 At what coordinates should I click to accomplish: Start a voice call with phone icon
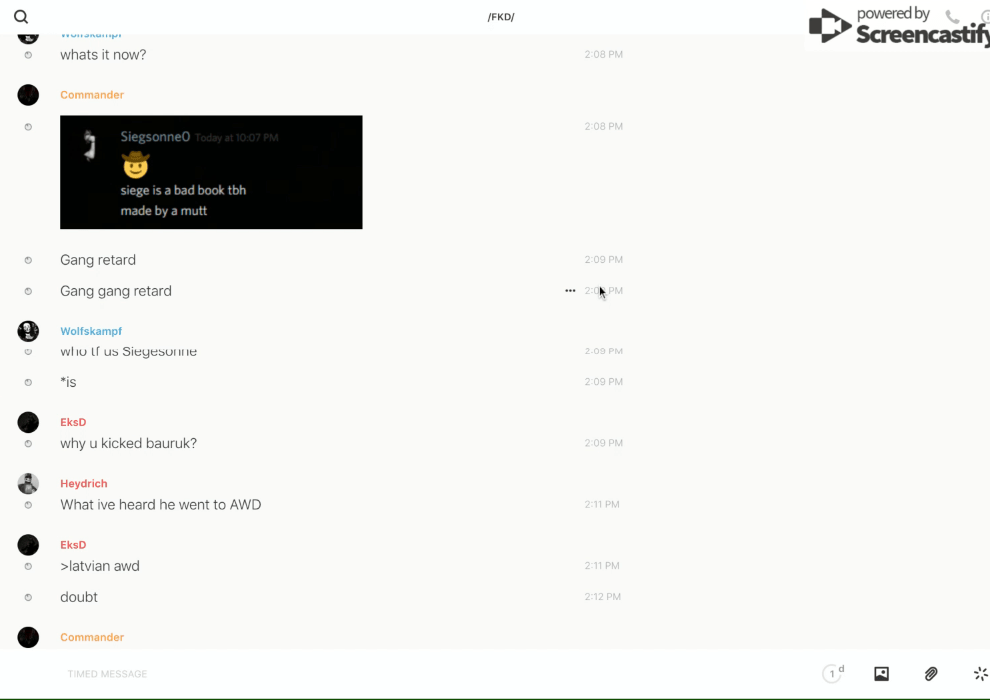tap(952, 17)
